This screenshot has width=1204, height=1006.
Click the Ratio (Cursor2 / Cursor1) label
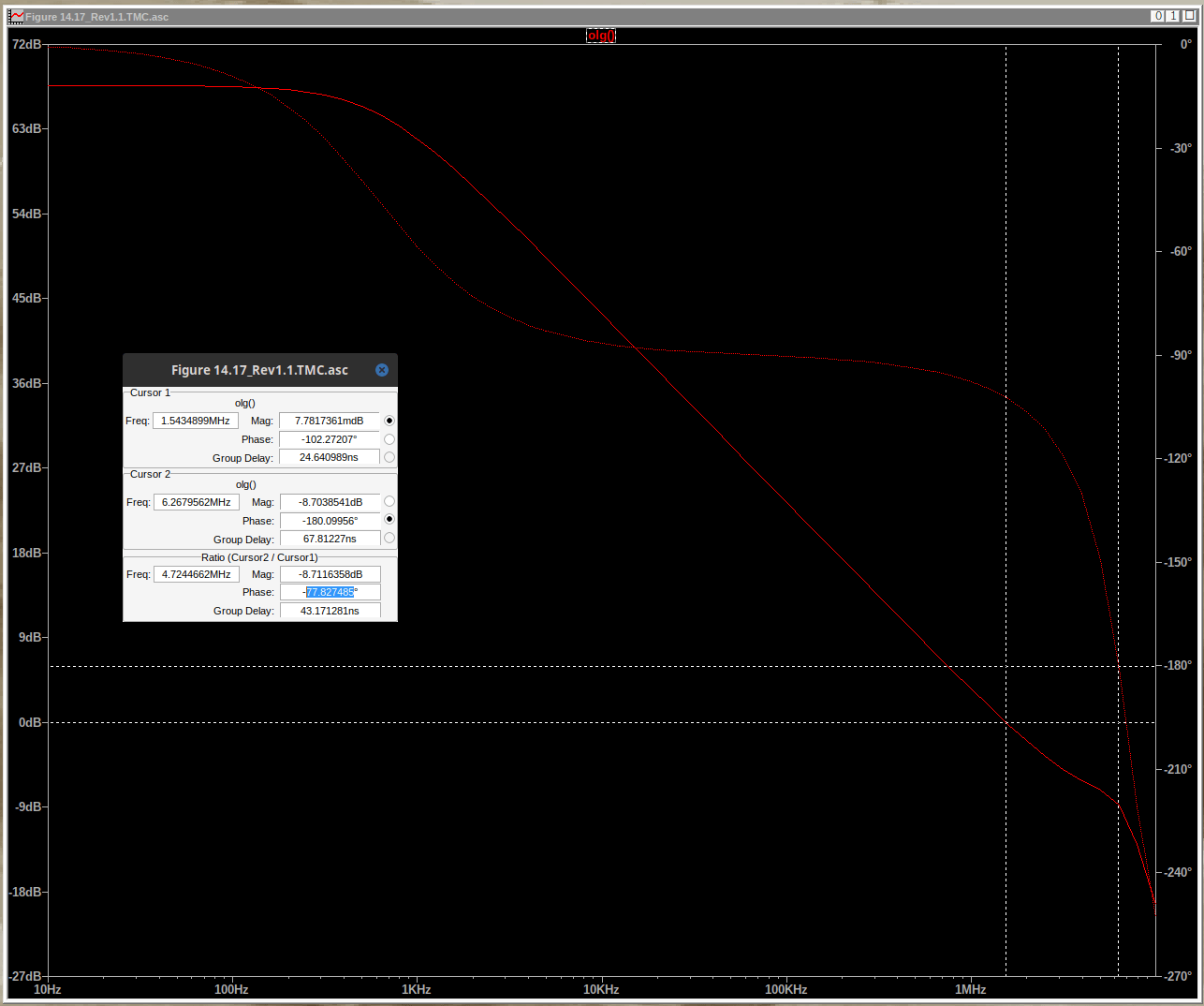(259, 557)
